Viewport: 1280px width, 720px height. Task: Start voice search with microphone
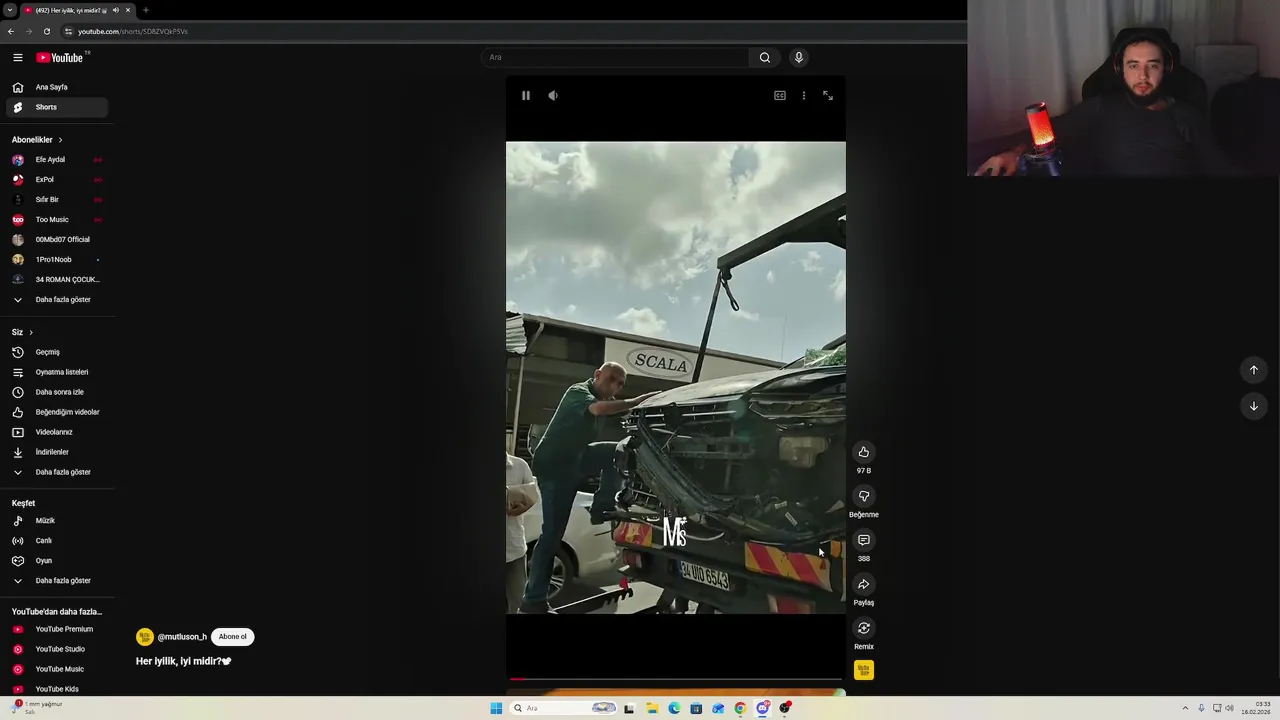(798, 57)
